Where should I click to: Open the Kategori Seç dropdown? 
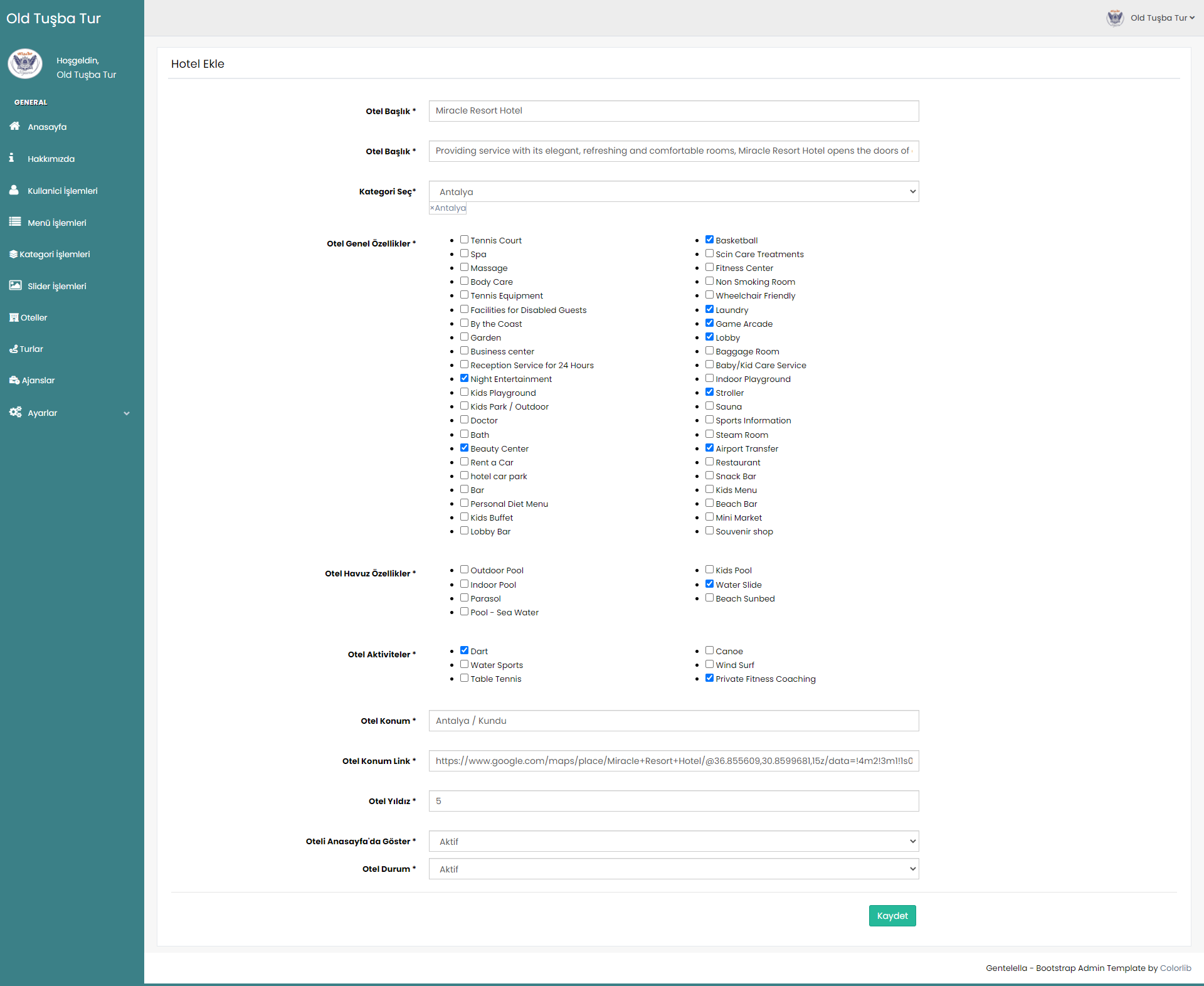[x=673, y=191]
